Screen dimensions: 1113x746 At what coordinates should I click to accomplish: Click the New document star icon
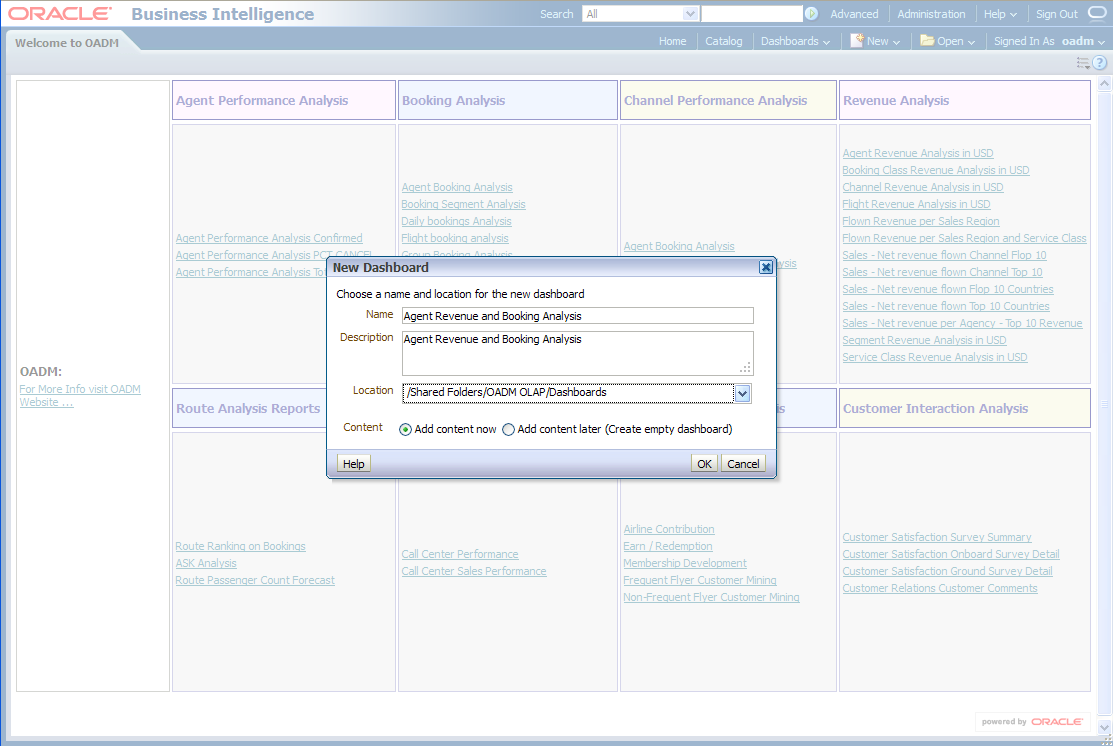pyautogui.click(x=857, y=41)
